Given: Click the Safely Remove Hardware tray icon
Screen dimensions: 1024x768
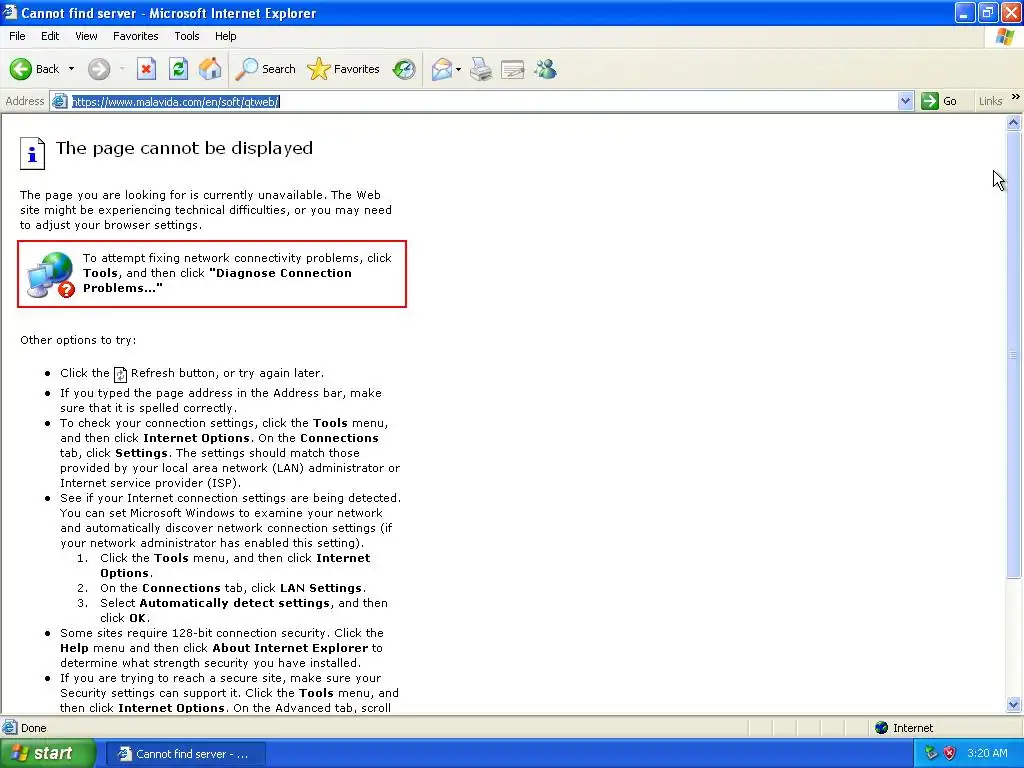Looking at the screenshot, I should tap(931, 753).
